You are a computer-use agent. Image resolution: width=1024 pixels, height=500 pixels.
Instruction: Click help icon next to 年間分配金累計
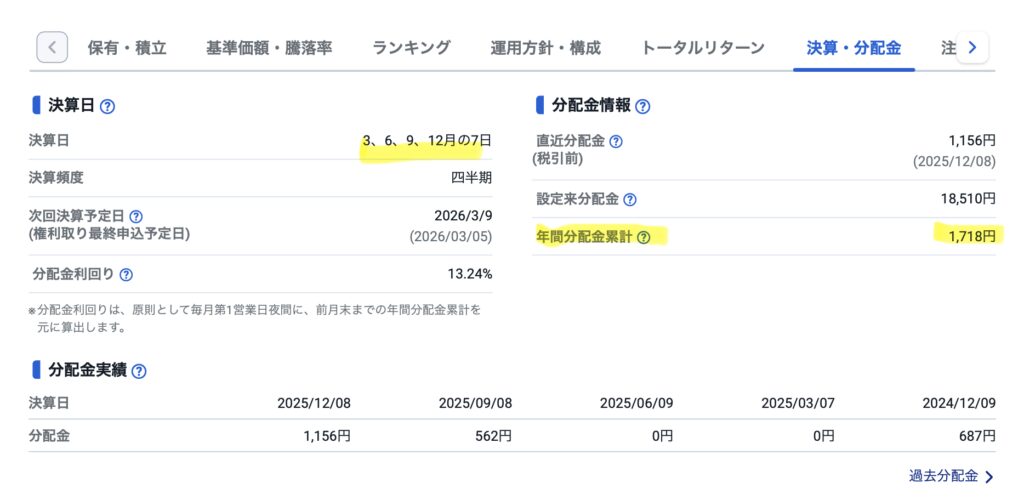click(x=644, y=237)
